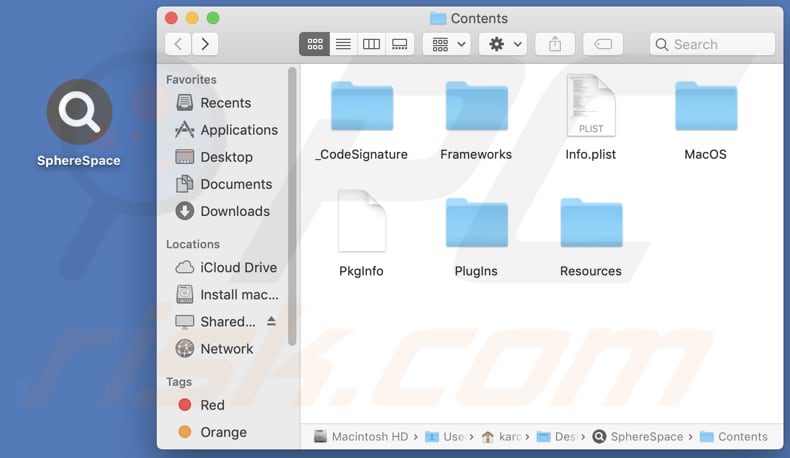
Task: Open Applications in the sidebar
Action: [x=226, y=130]
